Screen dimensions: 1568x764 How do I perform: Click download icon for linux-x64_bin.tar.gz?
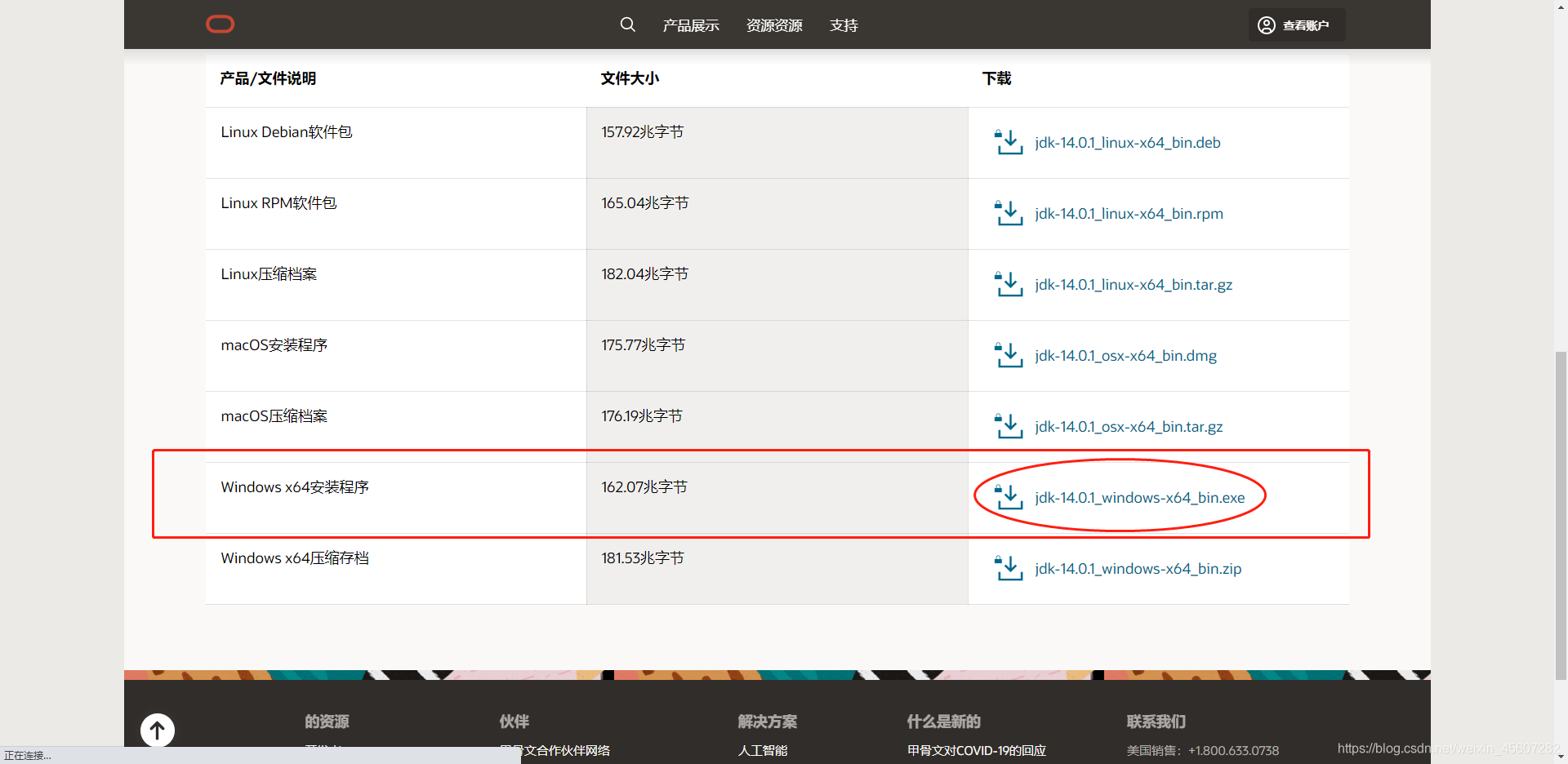[1009, 284]
